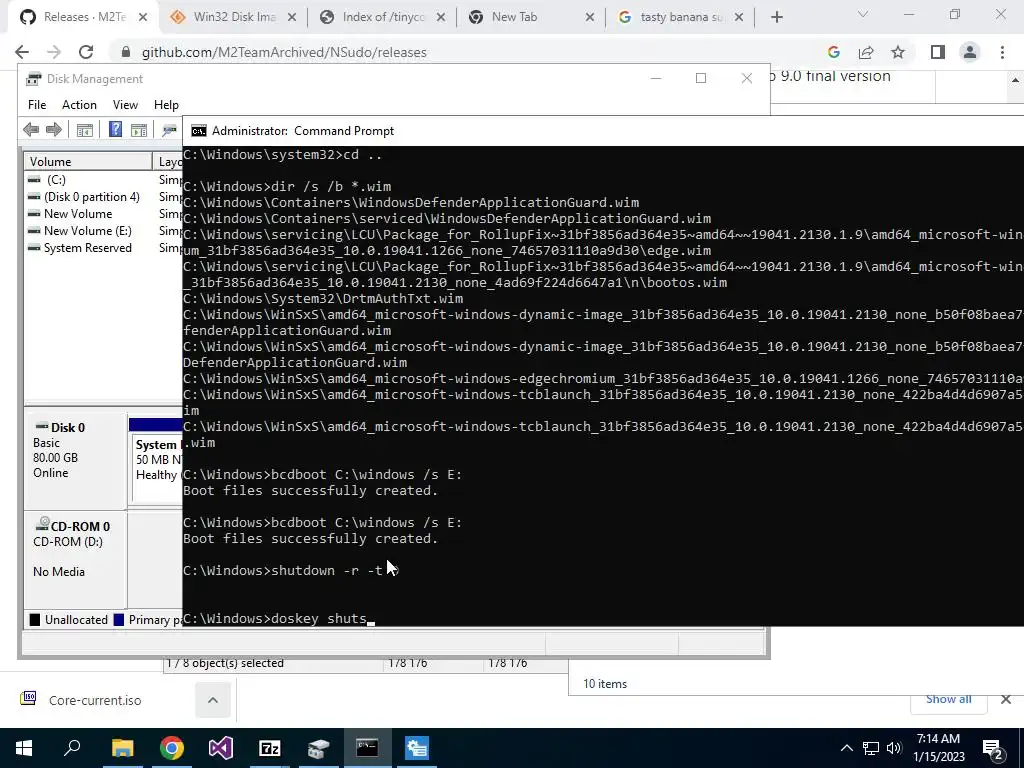Open the notification center icon
This screenshot has height=768, width=1024.
pos(993,748)
